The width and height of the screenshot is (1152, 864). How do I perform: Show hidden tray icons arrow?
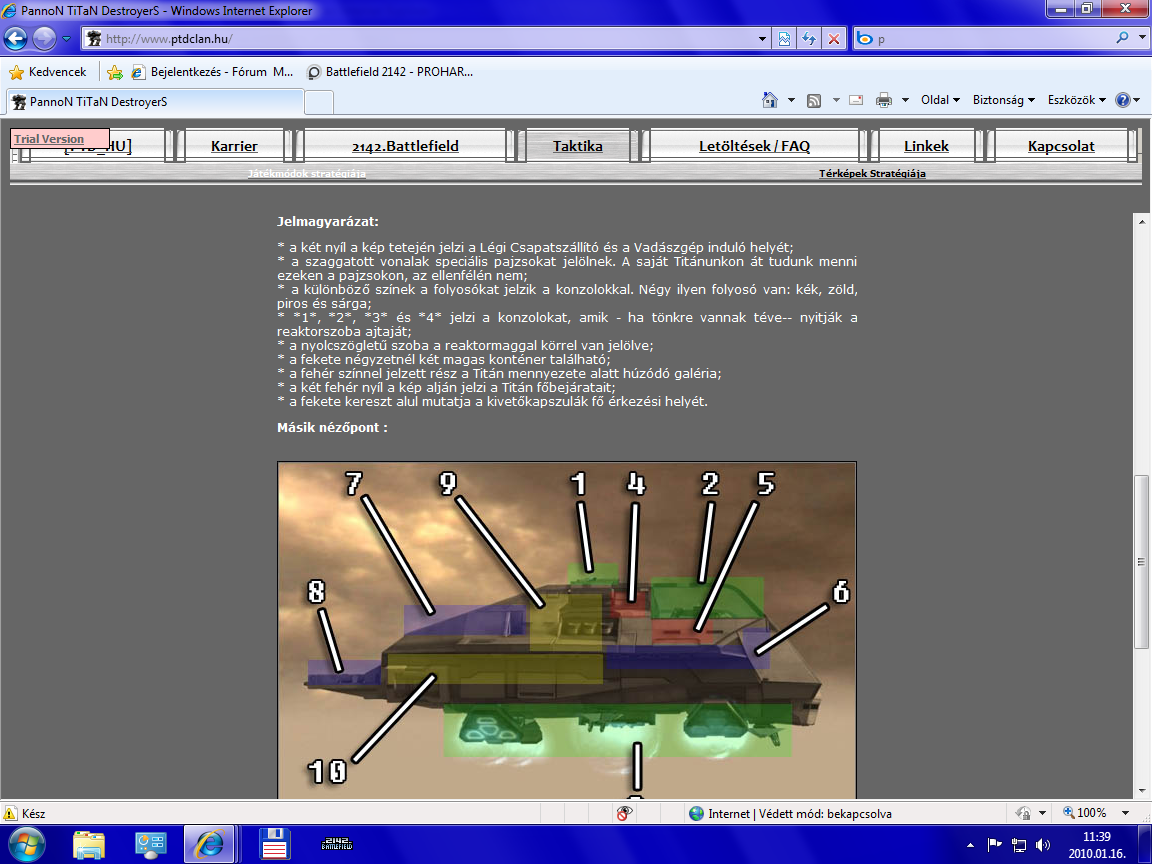(x=971, y=846)
